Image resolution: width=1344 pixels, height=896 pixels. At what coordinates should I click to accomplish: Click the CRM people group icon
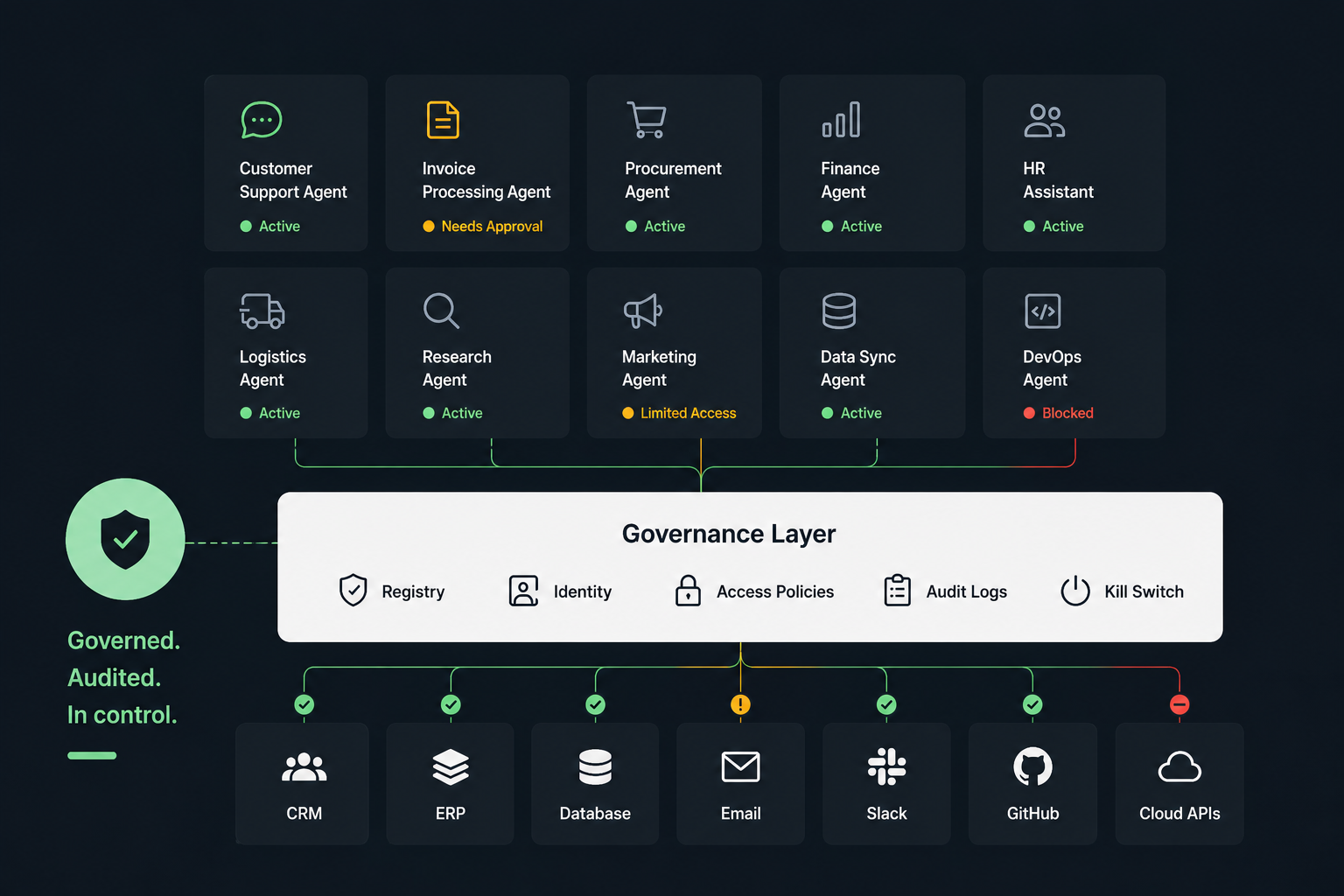click(304, 767)
